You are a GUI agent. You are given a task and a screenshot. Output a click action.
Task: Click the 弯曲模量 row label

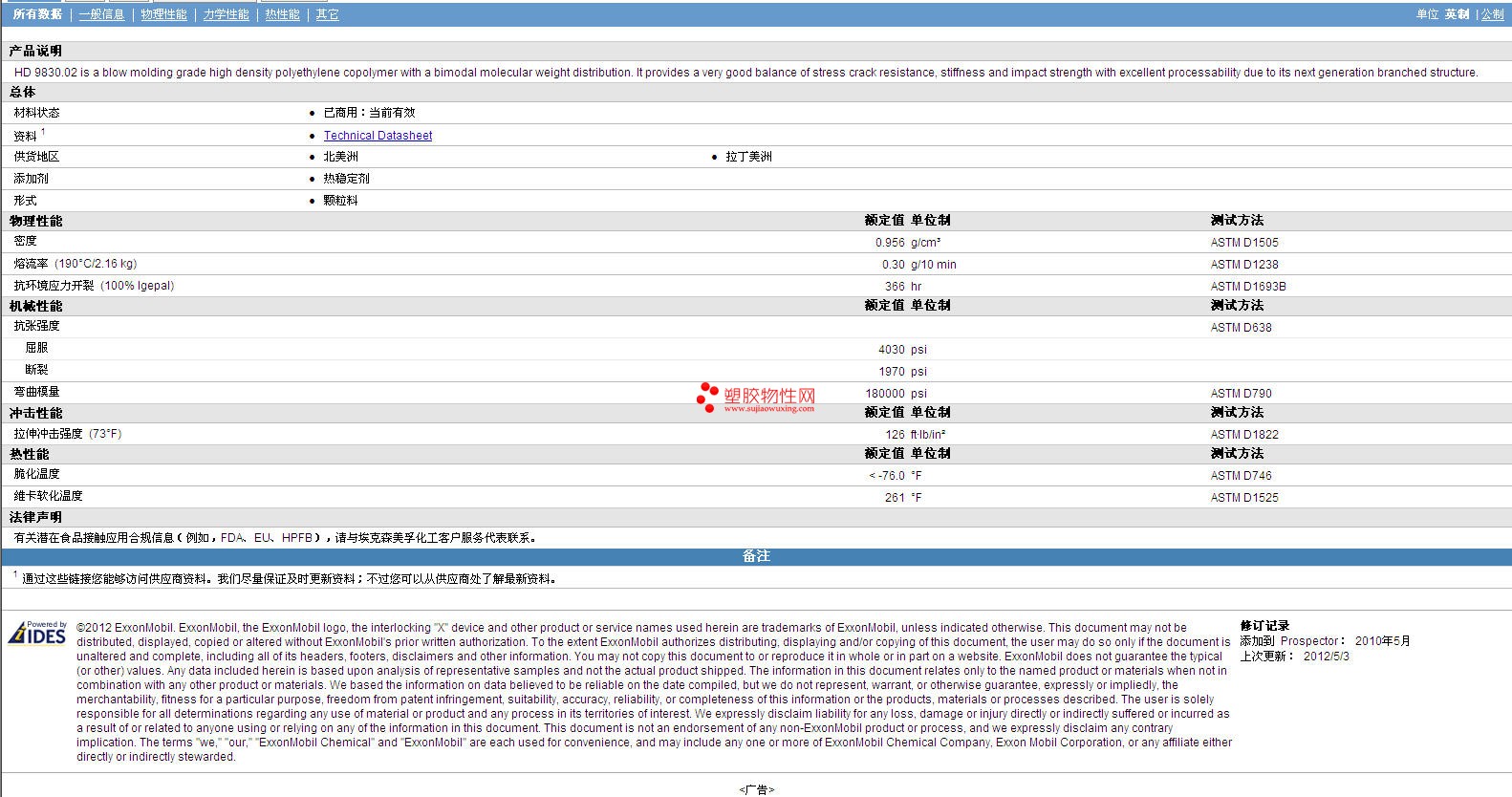[x=36, y=392]
